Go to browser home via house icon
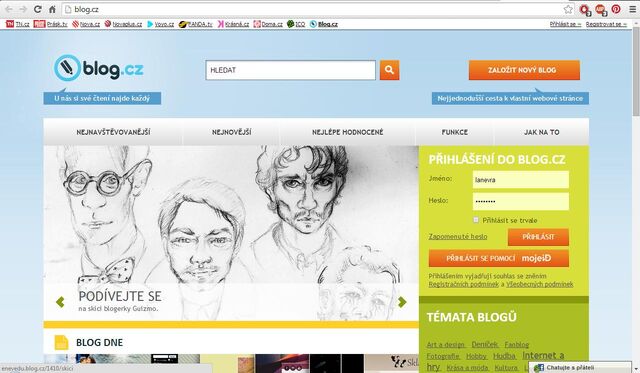 pos(52,9)
